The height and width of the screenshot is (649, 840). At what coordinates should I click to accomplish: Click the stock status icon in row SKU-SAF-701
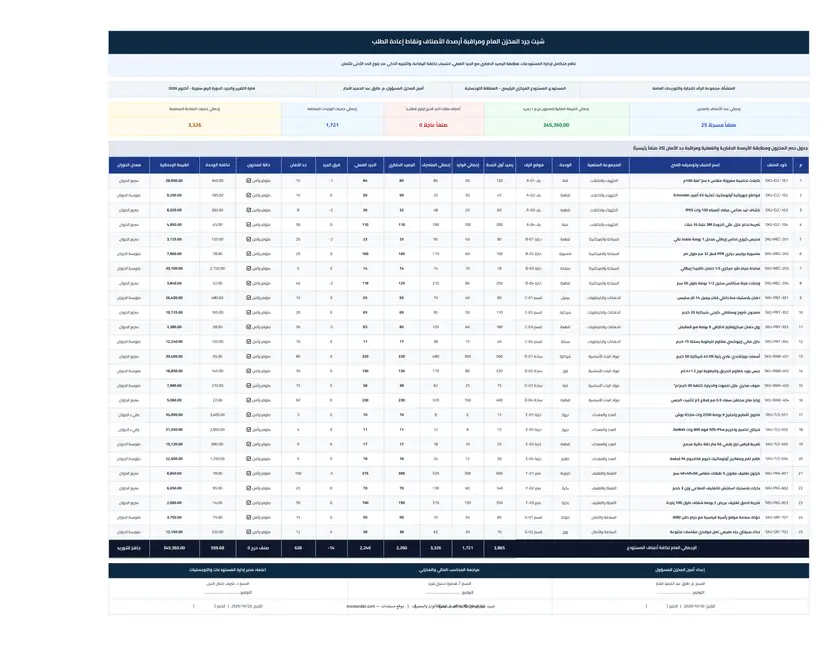click(249, 517)
